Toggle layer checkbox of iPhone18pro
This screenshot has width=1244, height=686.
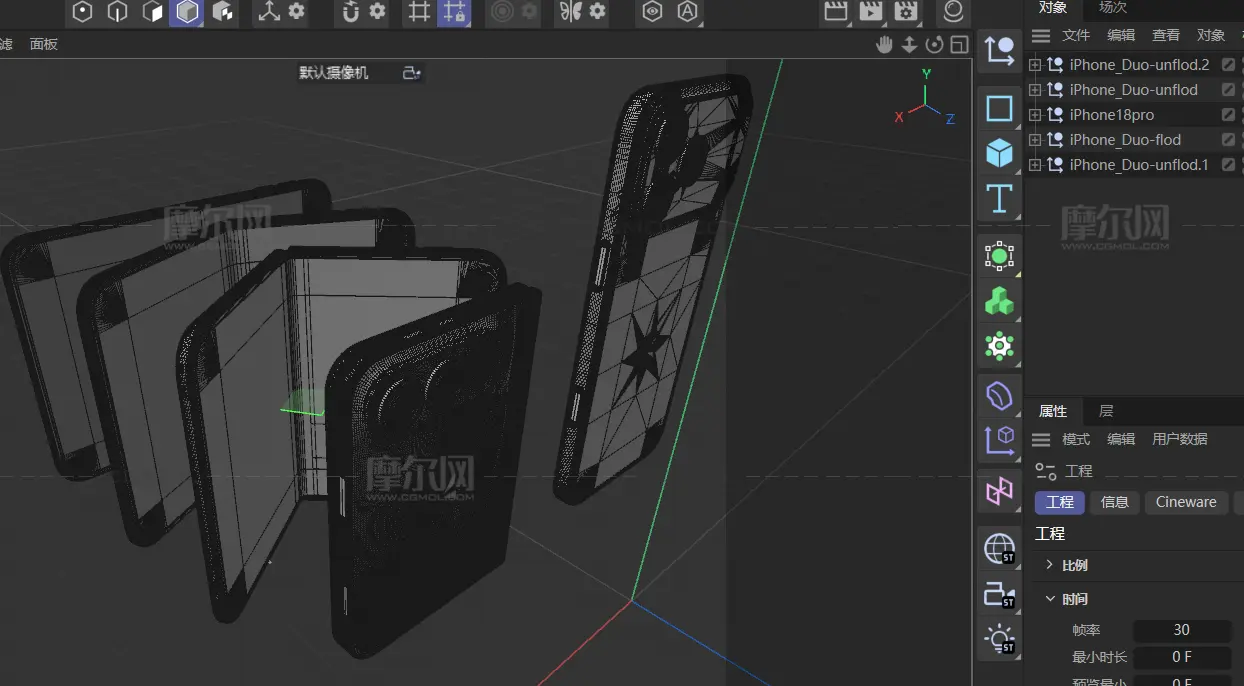click(1228, 115)
